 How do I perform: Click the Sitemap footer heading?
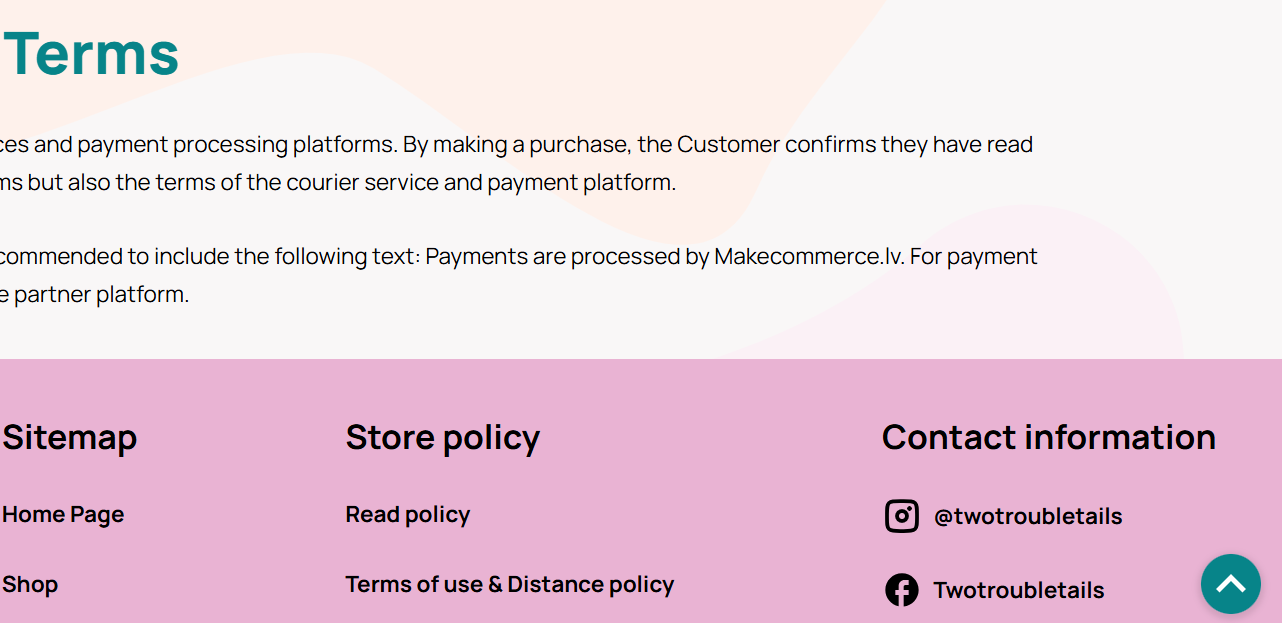tap(69, 438)
